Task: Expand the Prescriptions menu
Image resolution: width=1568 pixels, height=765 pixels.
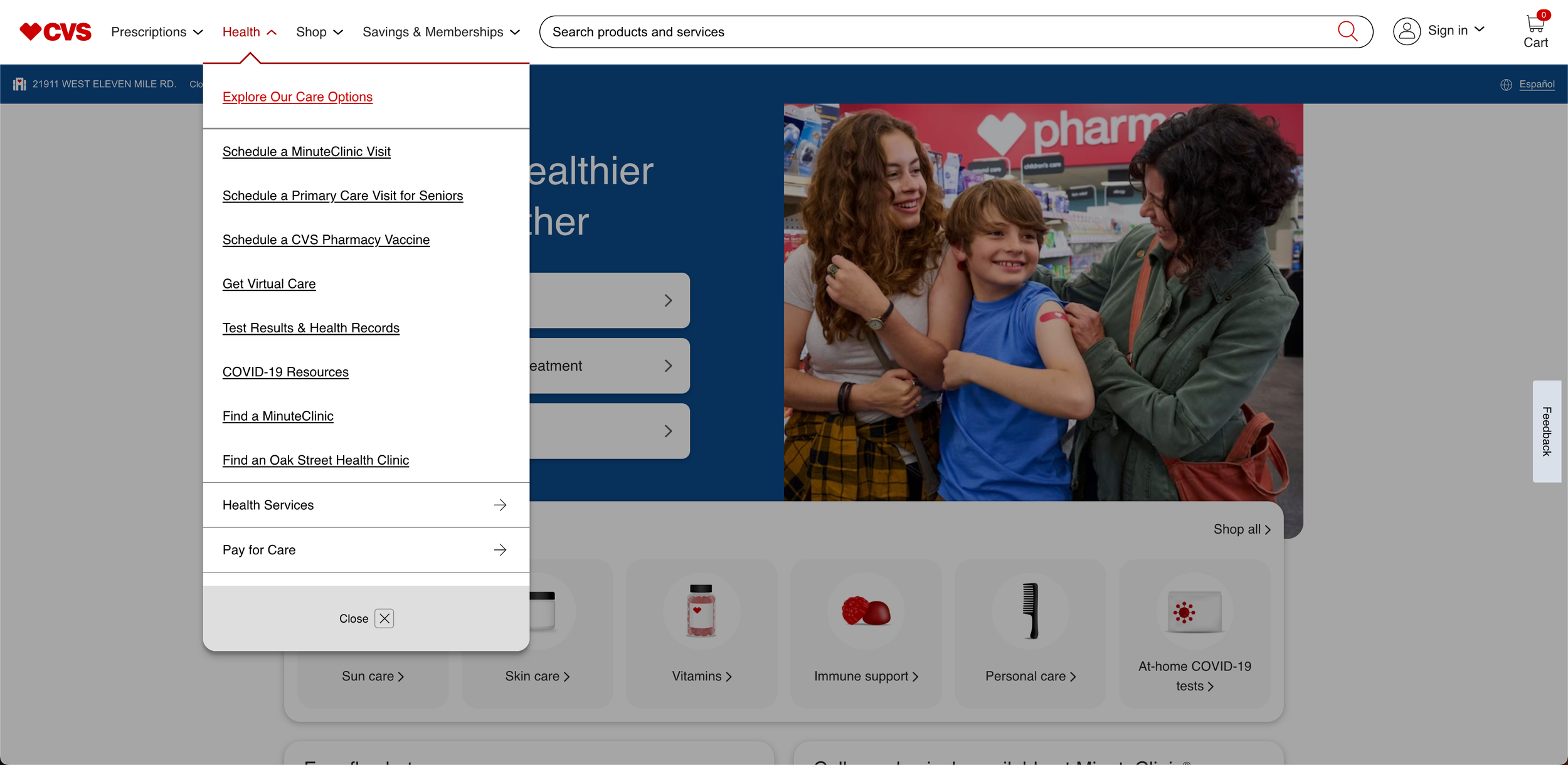Action: [157, 32]
